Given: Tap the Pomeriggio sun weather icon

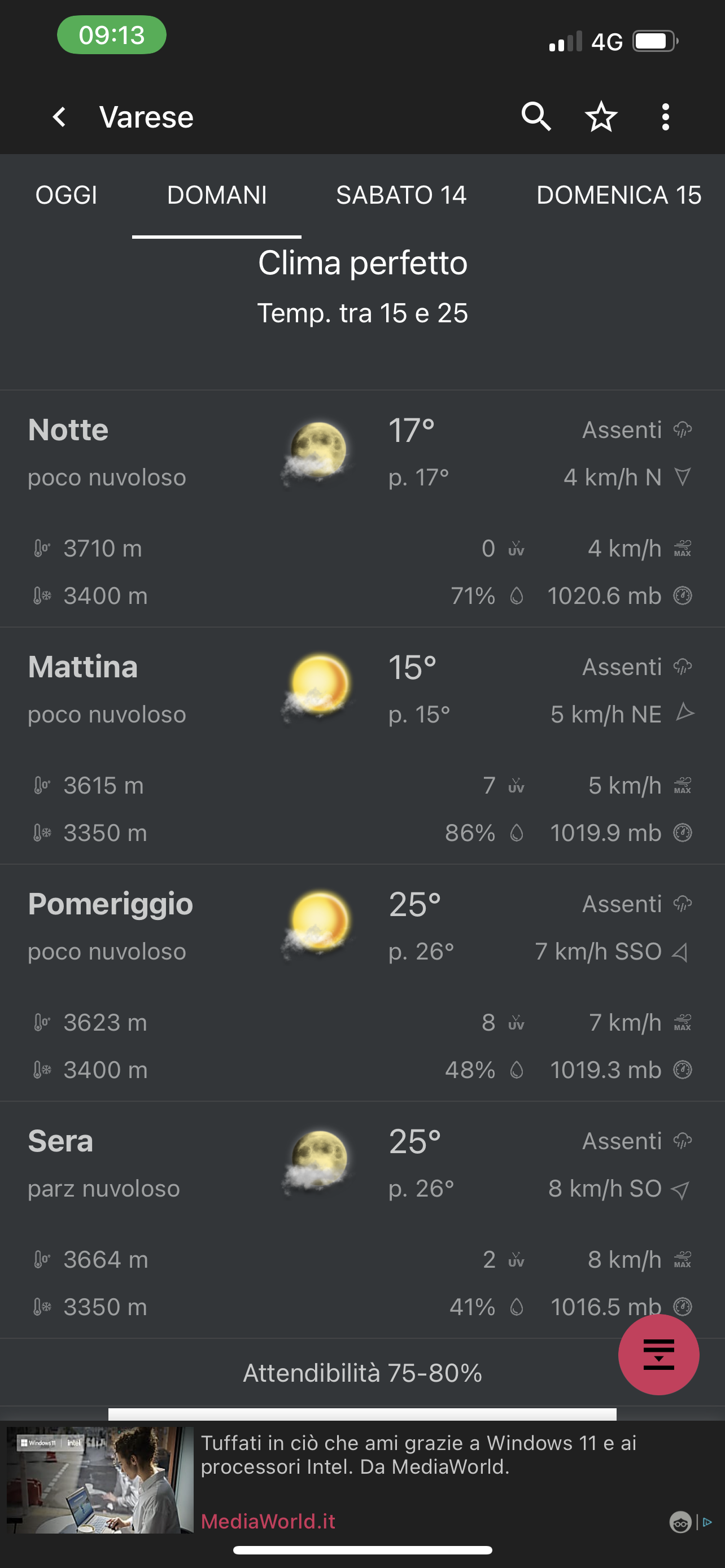Looking at the screenshot, I should 318,925.
